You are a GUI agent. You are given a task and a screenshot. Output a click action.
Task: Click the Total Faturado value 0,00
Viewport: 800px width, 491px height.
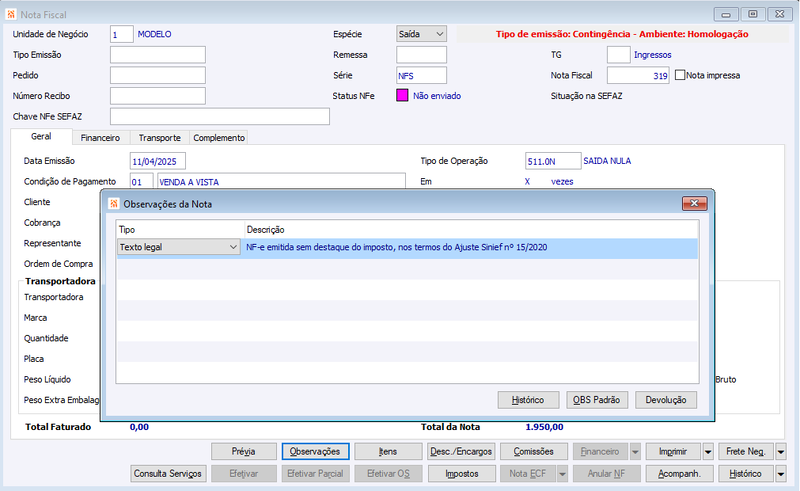139,427
